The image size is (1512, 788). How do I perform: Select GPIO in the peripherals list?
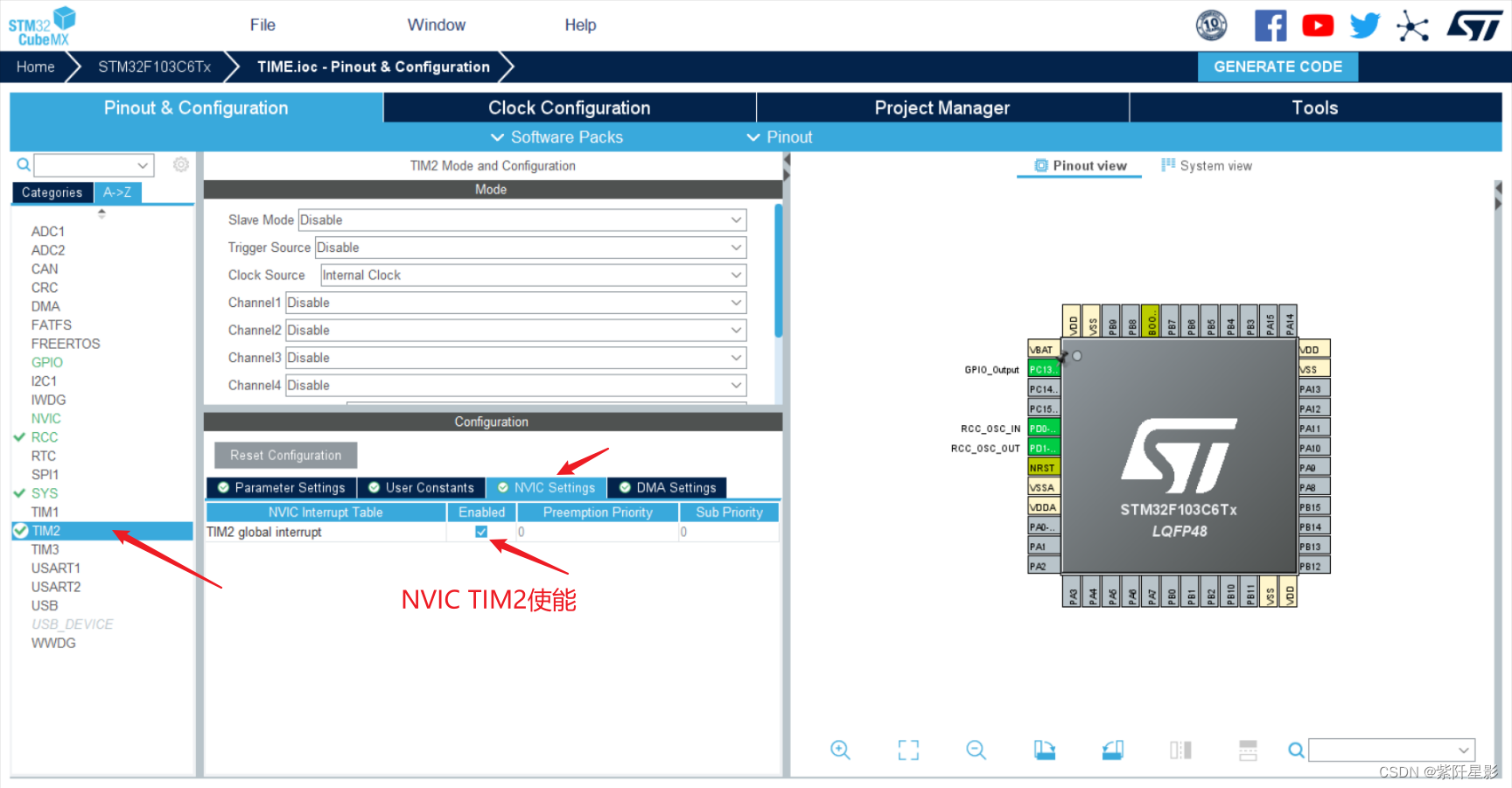[47, 363]
